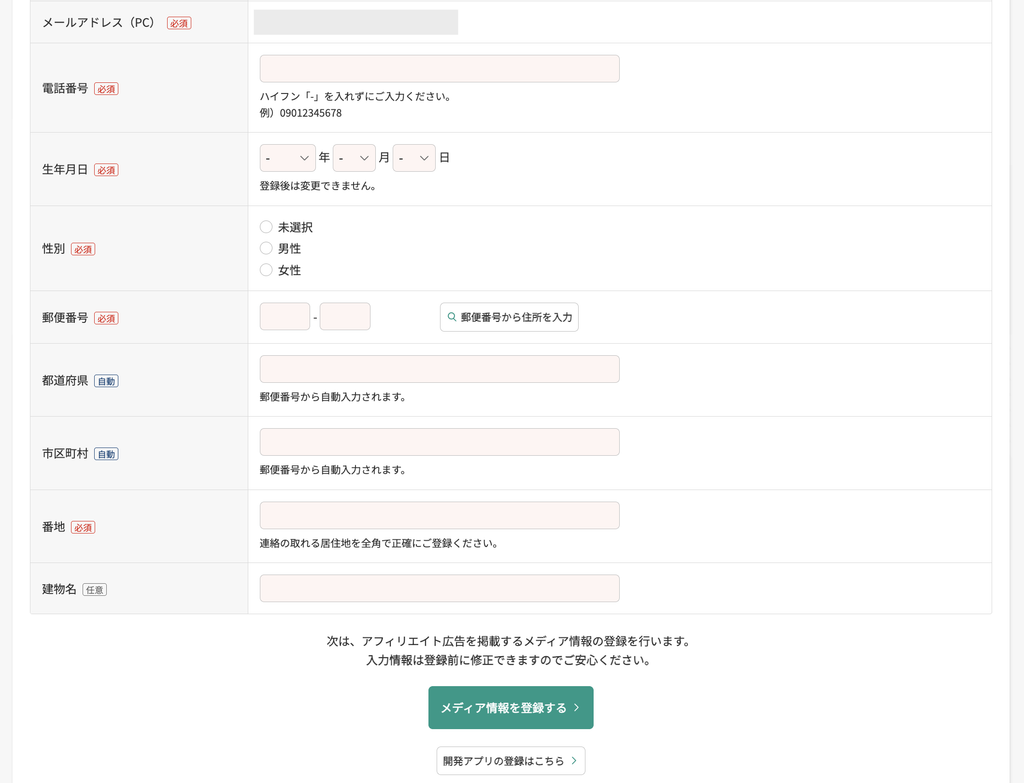The image size is (1024, 783).
Task: Open the birth month dropdown
Action: [354, 158]
